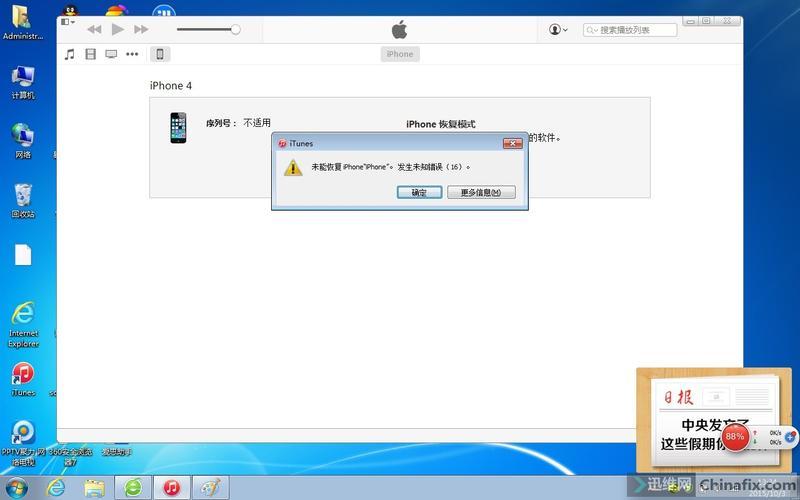The height and width of the screenshot is (500, 800).
Task: Click the 确定 button in iTunes dialog
Action: coord(419,192)
